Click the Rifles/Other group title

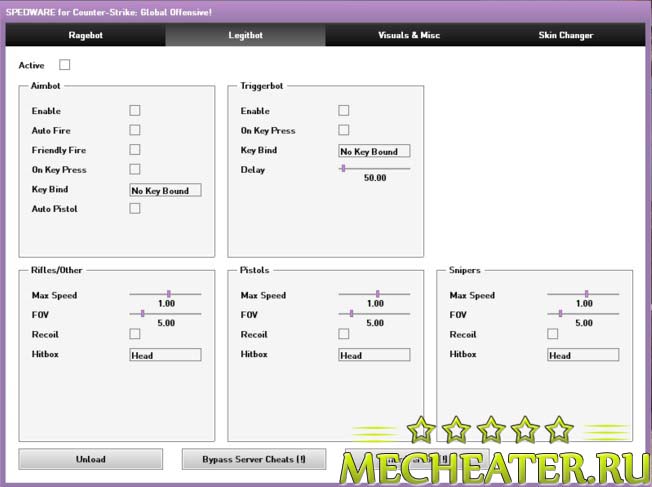pos(57,270)
